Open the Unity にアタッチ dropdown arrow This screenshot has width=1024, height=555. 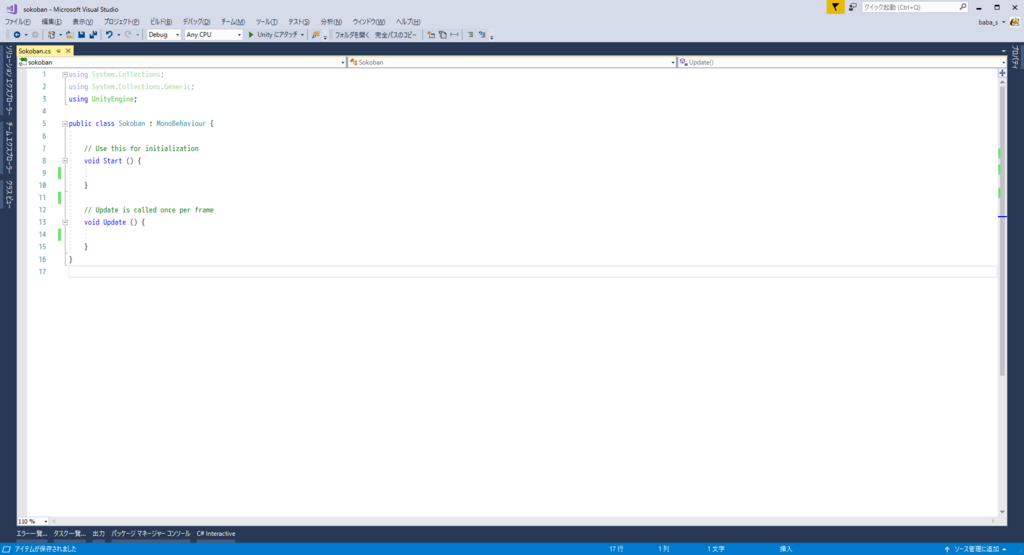coord(302,35)
